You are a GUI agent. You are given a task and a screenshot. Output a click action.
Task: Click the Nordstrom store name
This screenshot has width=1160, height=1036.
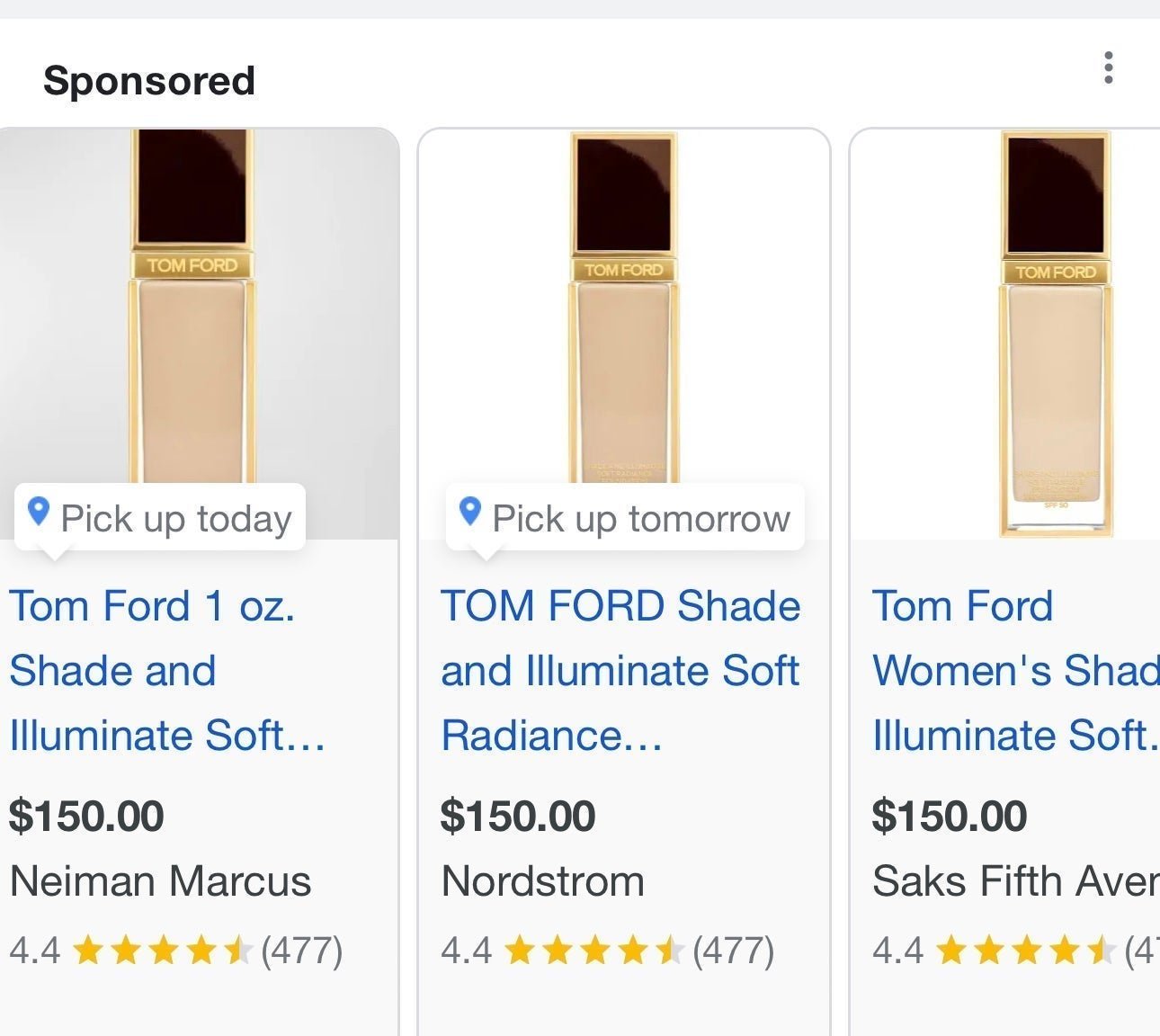pyautogui.click(x=542, y=881)
